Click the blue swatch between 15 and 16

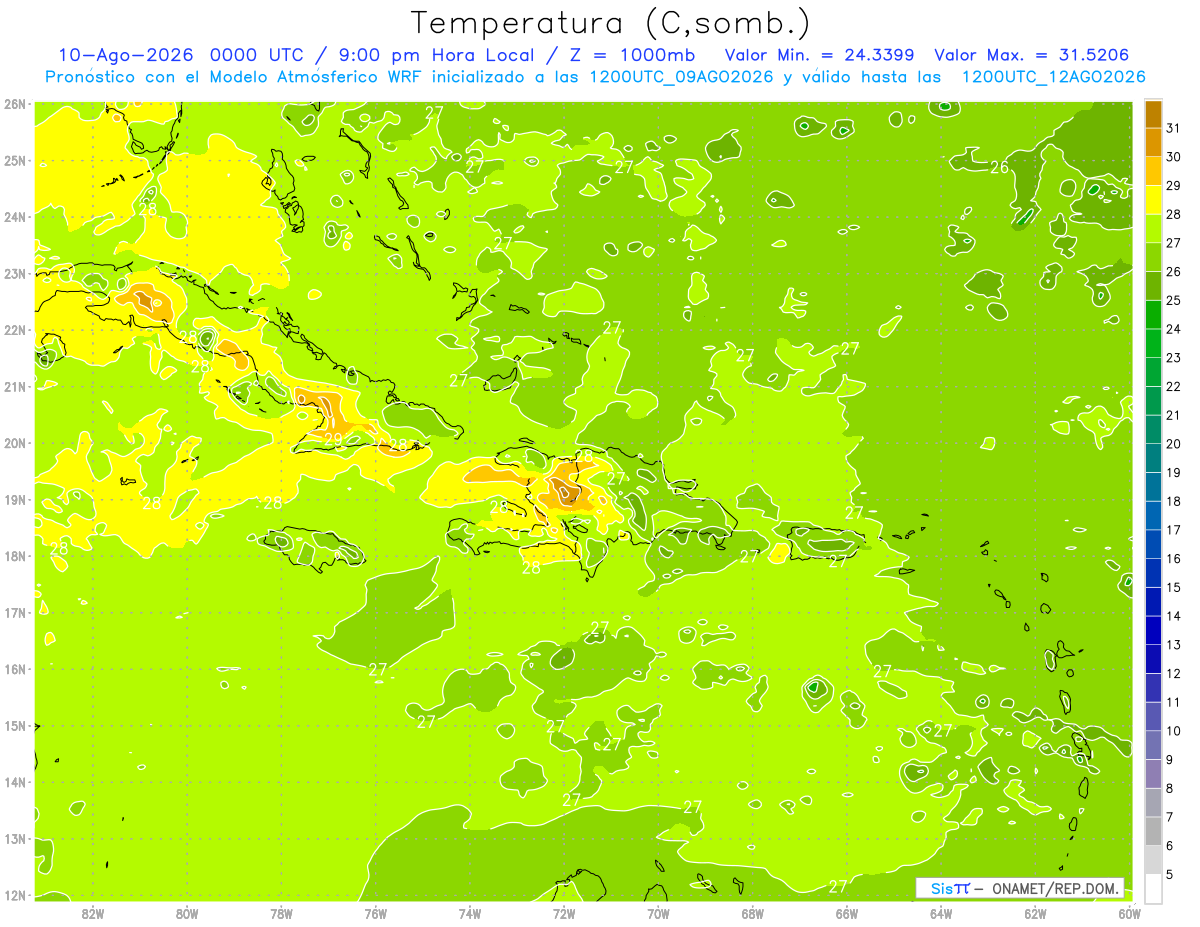[x=1153, y=573]
